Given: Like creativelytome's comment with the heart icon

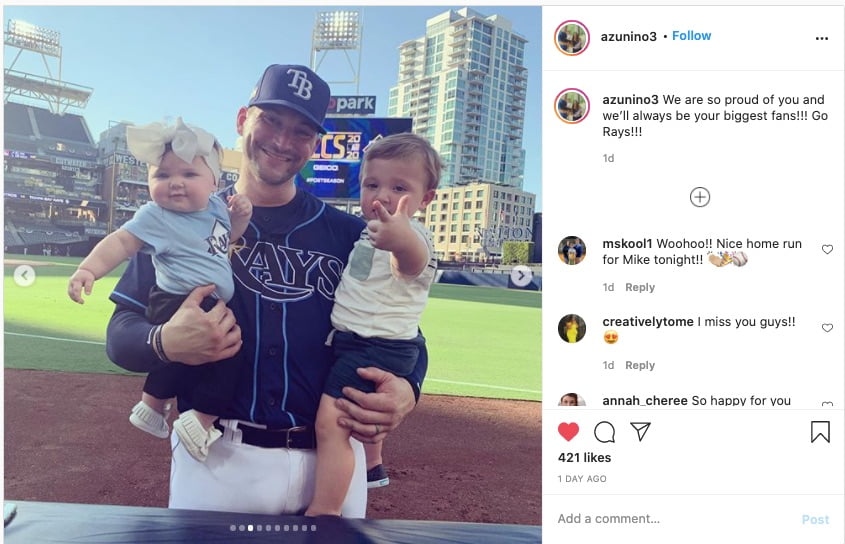Looking at the screenshot, I should pyautogui.click(x=827, y=328).
